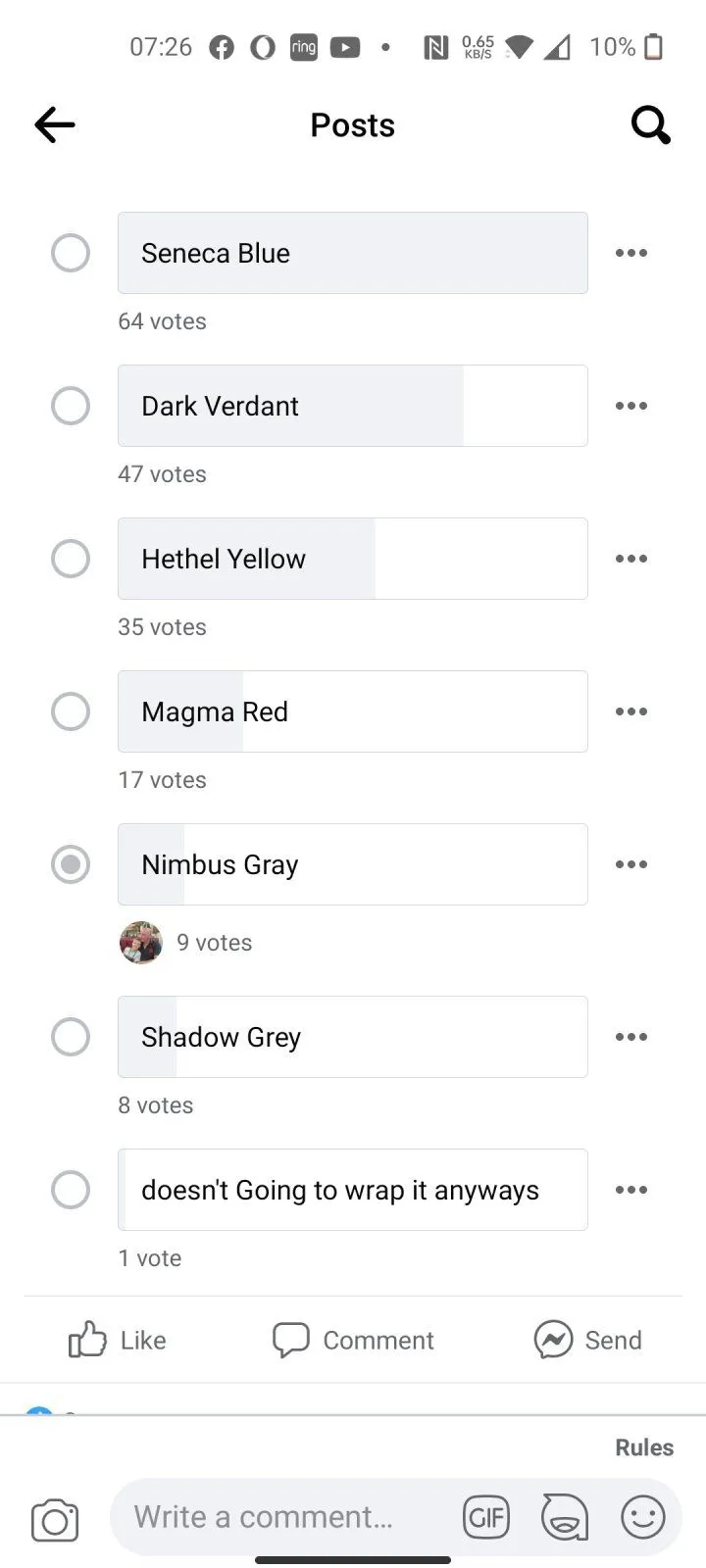Image resolution: width=706 pixels, height=1568 pixels.
Task: Focus the Write a comment field
Action: pos(284,1518)
